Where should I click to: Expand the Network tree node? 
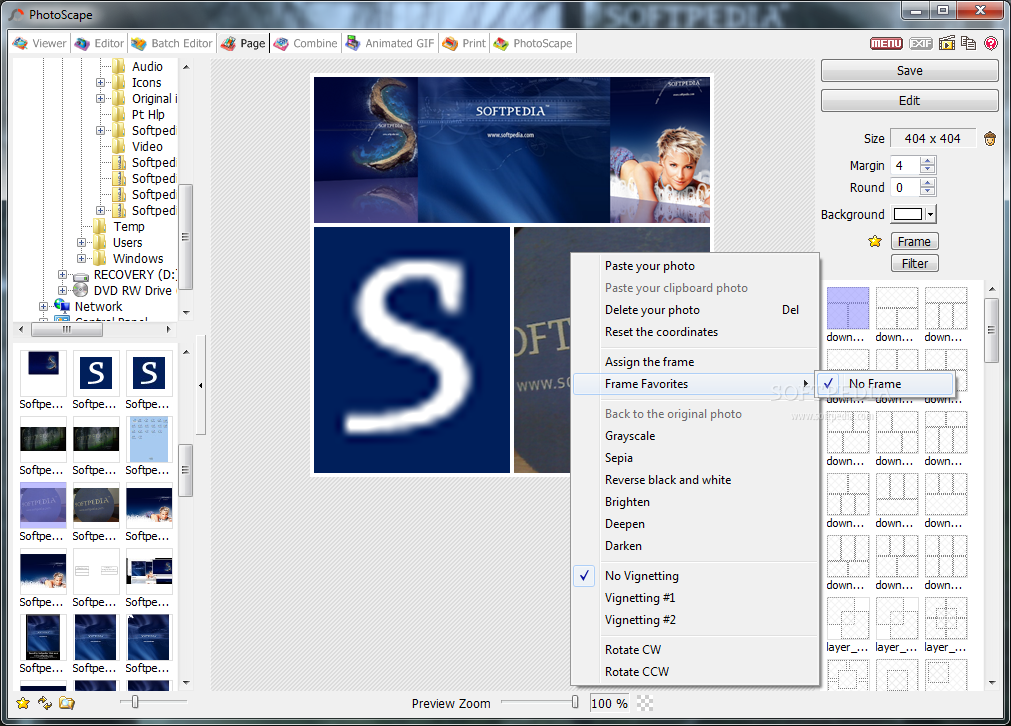tap(44, 307)
